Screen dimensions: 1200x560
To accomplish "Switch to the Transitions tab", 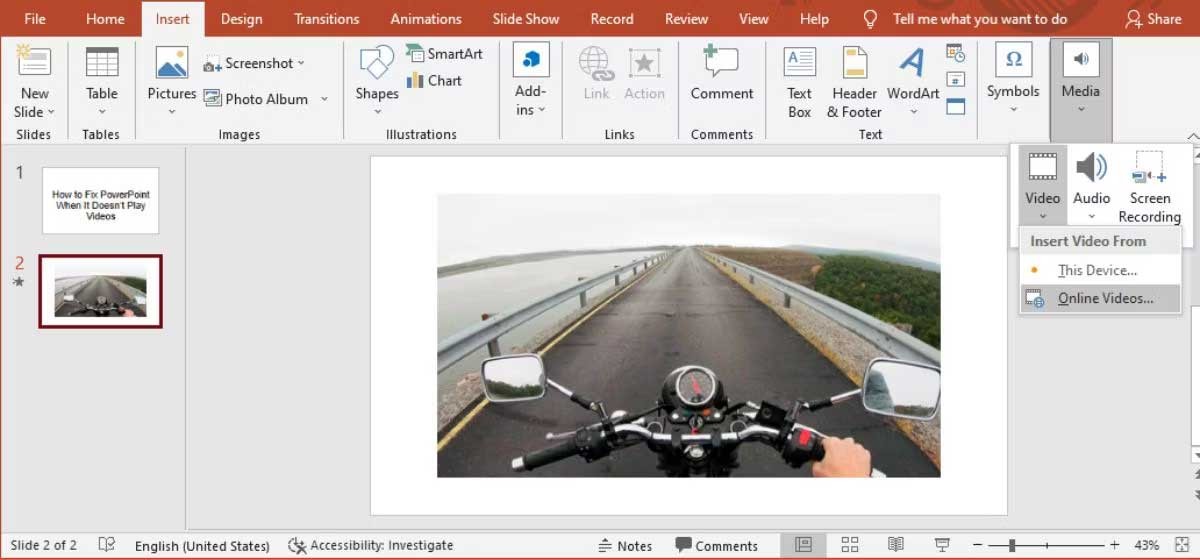I will (326, 19).
